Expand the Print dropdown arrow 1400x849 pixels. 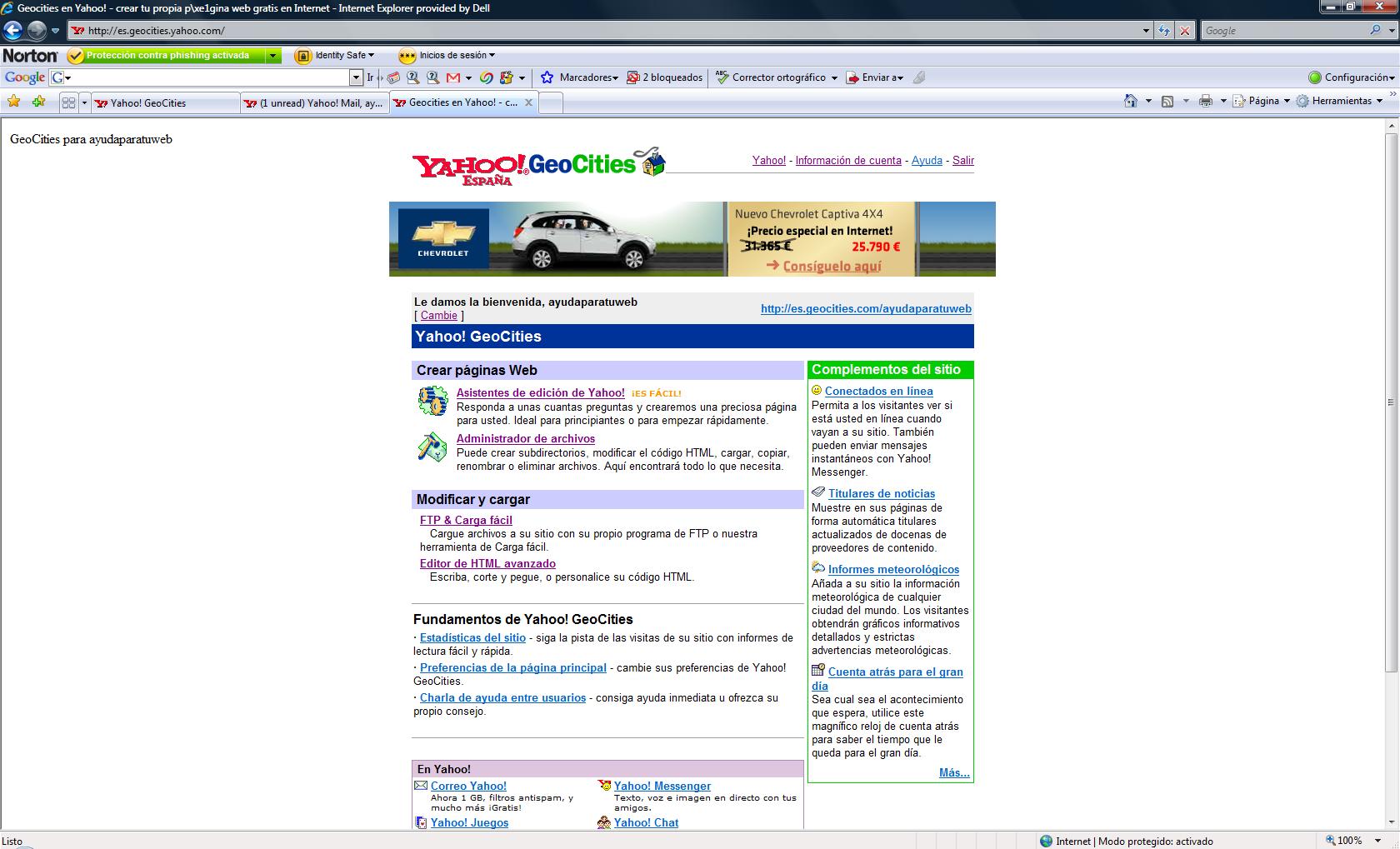pos(1223,101)
